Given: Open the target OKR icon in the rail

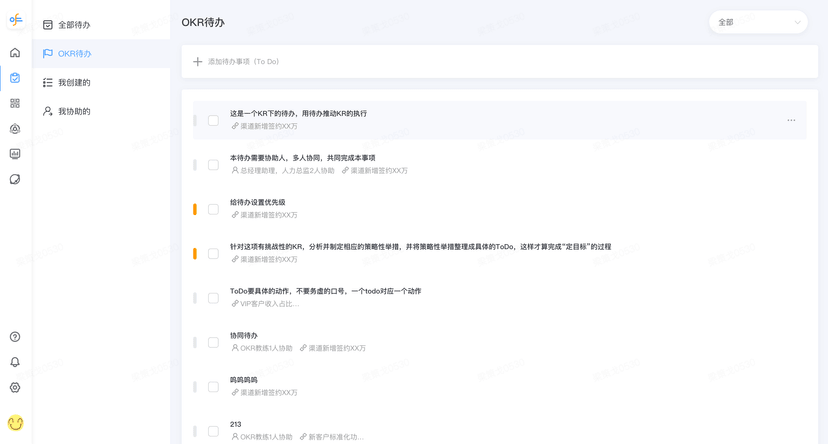Looking at the screenshot, I should pyautogui.click(x=15, y=128).
